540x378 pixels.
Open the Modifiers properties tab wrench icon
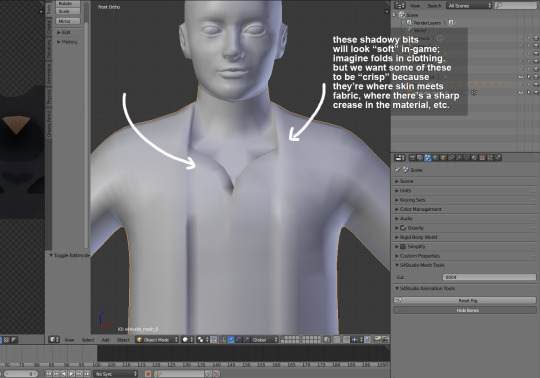459,158
